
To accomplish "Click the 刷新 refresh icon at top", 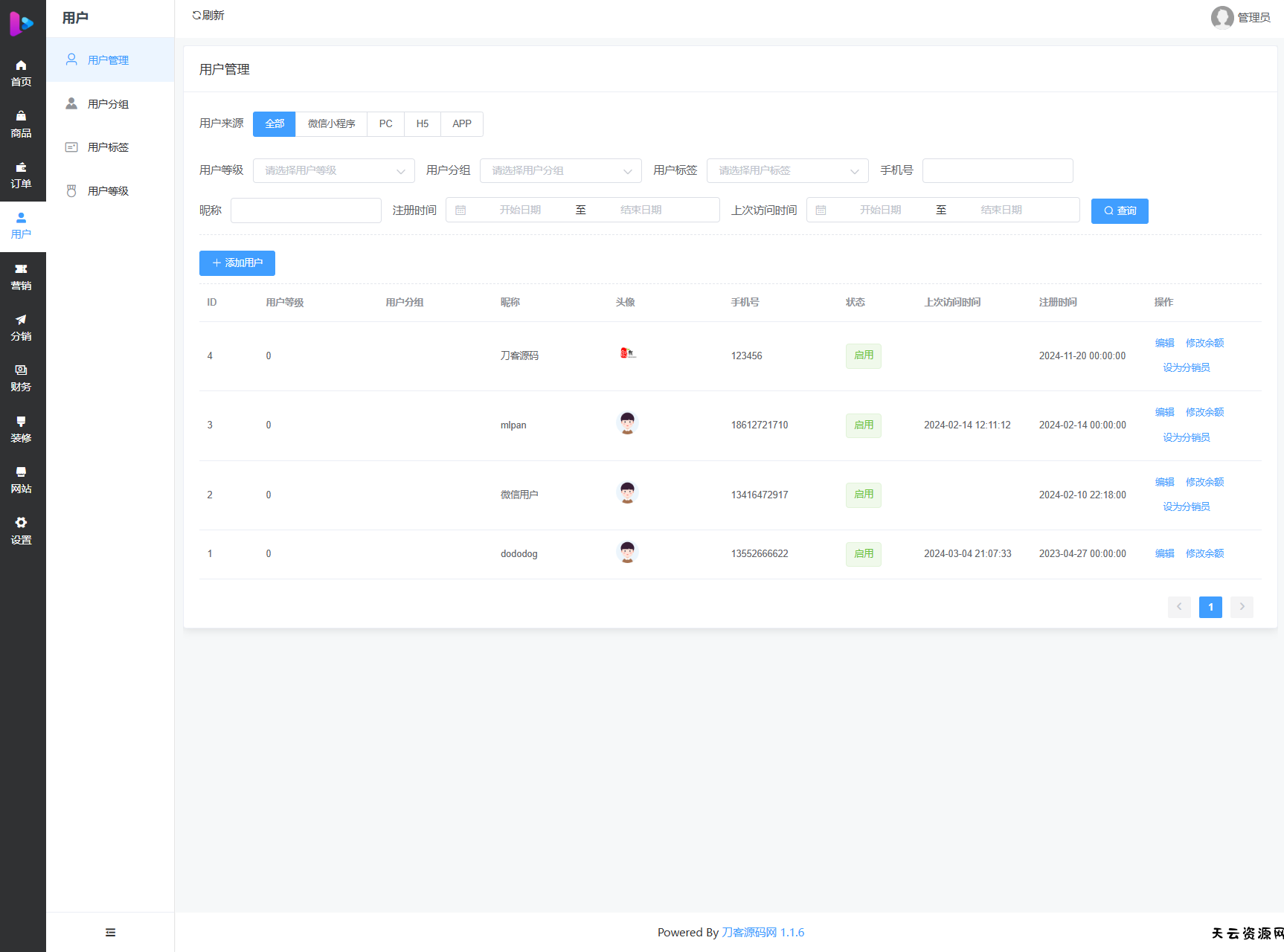I will [196, 16].
